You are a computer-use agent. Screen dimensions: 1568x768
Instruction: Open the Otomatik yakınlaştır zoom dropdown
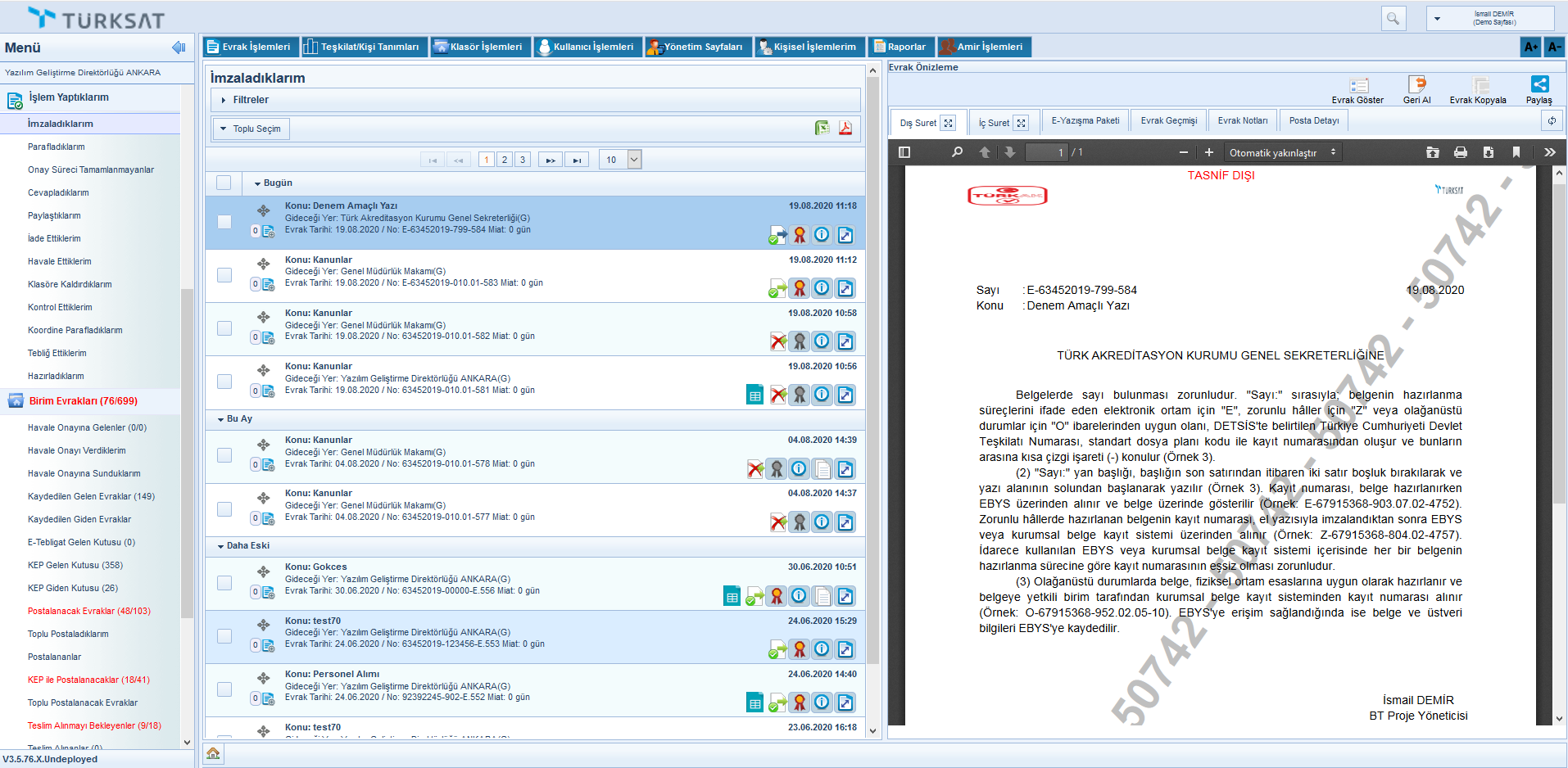(1282, 152)
